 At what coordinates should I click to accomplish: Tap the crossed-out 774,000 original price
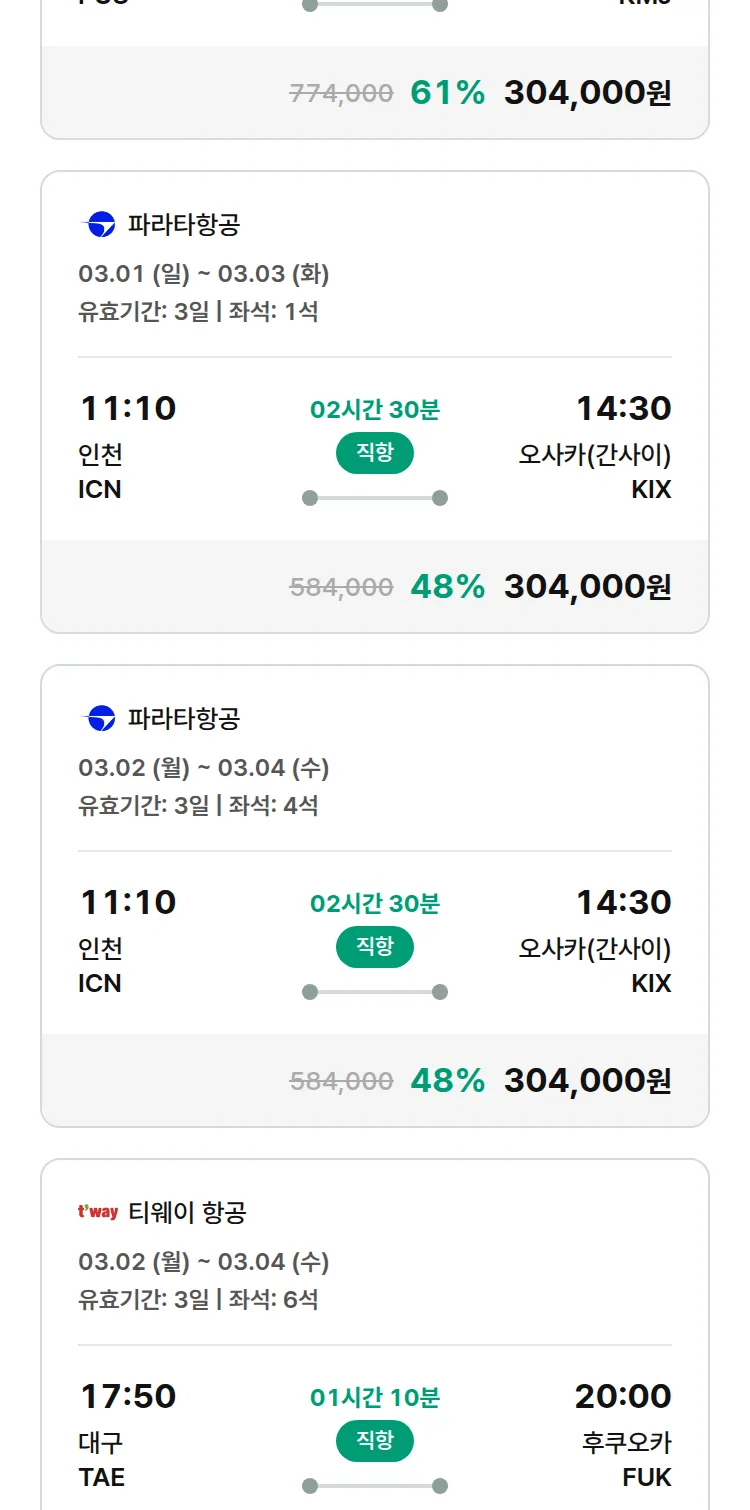click(341, 94)
